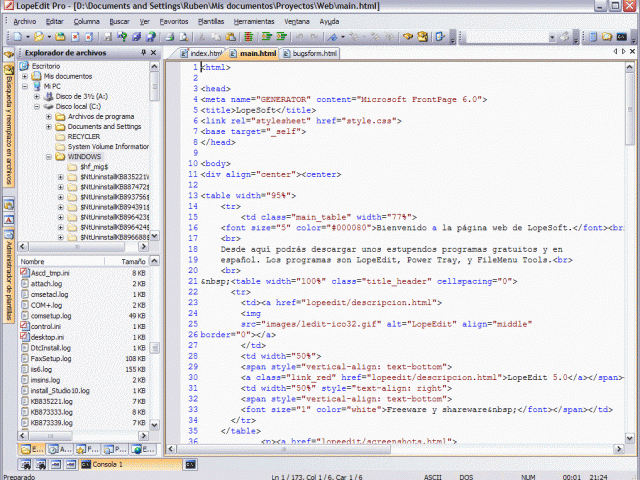
Task: Click the toolbar combo box input field
Action: click(507, 38)
